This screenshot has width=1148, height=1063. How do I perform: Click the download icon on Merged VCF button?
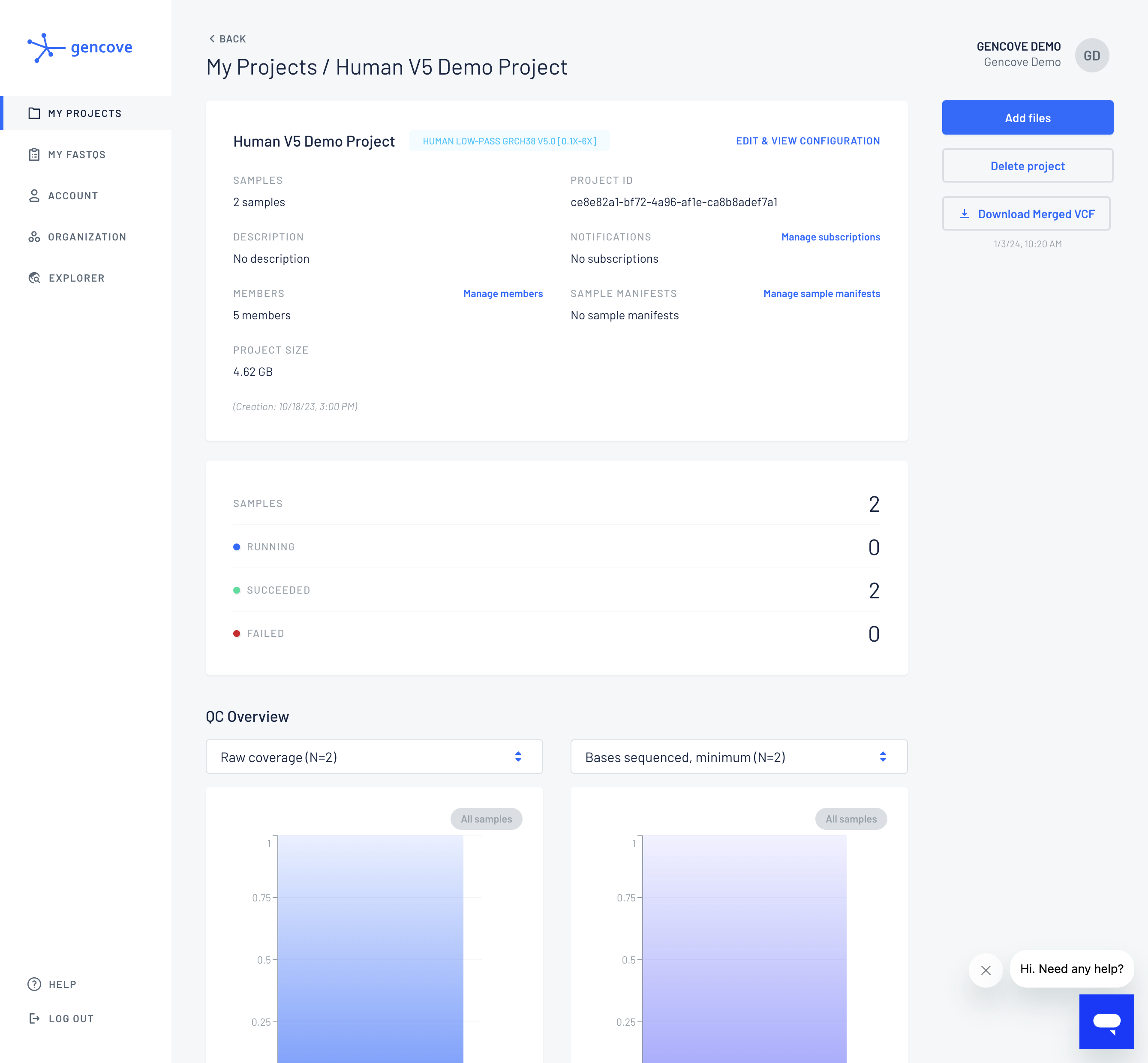tap(965, 214)
